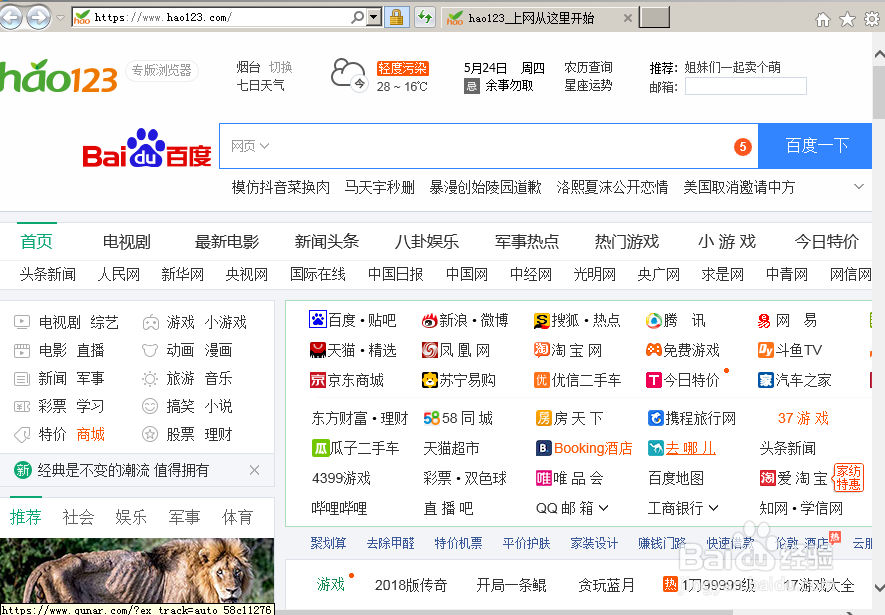Click the 模仿抖音菜换肉 hot search
Viewport: 885px width, 615px height.
pos(281,187)
